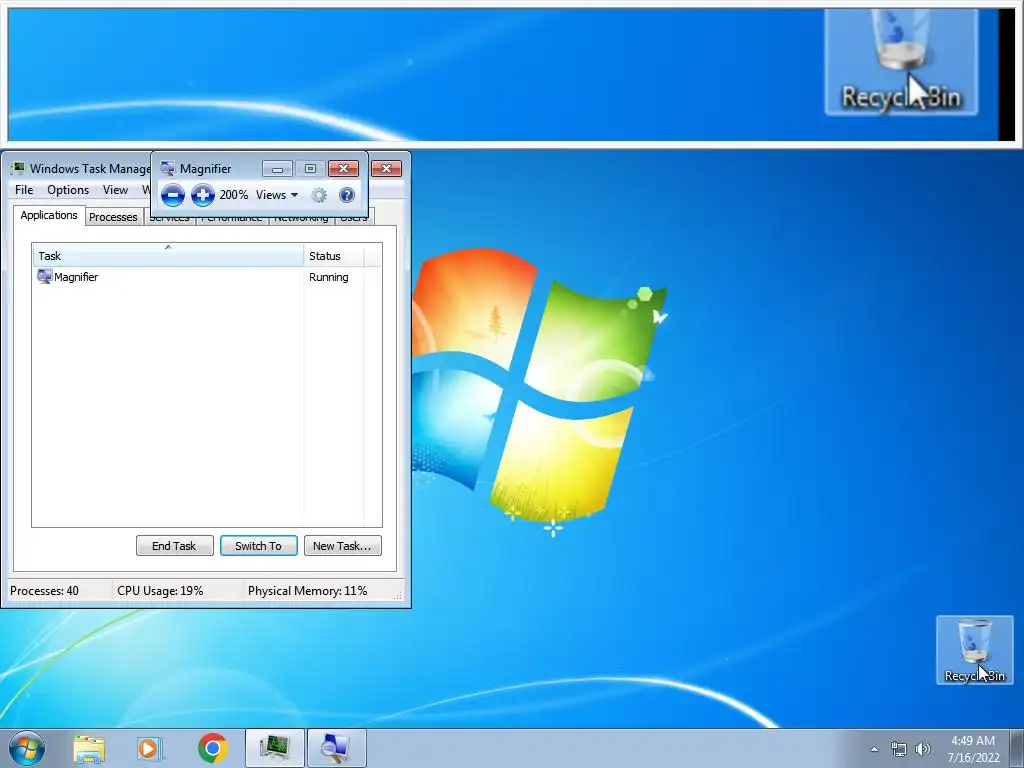The width and height of the screenshot is (1024, 768).
Task: Zoom out with Magnifier minus button
Action: [173, 195]
